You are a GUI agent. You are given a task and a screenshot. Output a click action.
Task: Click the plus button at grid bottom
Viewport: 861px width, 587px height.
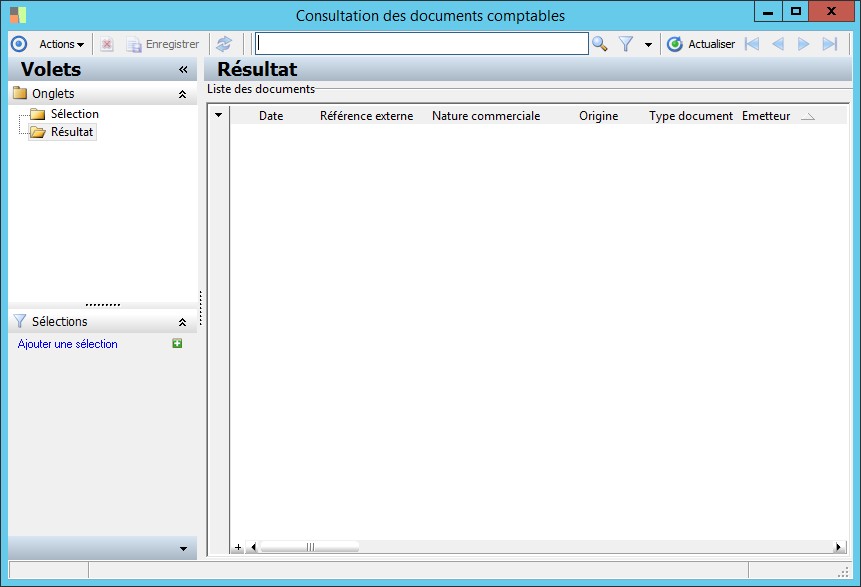click(x=238, y=547)
